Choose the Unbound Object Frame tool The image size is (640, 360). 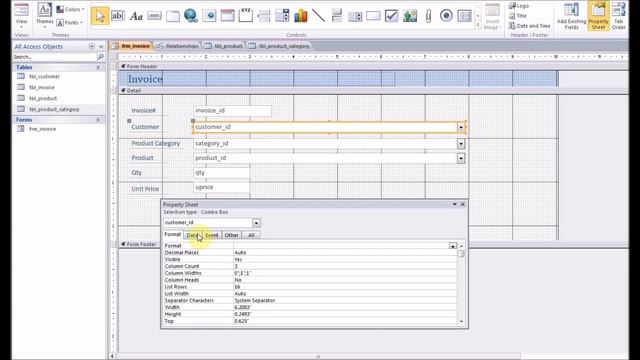[x=410, y=16]
